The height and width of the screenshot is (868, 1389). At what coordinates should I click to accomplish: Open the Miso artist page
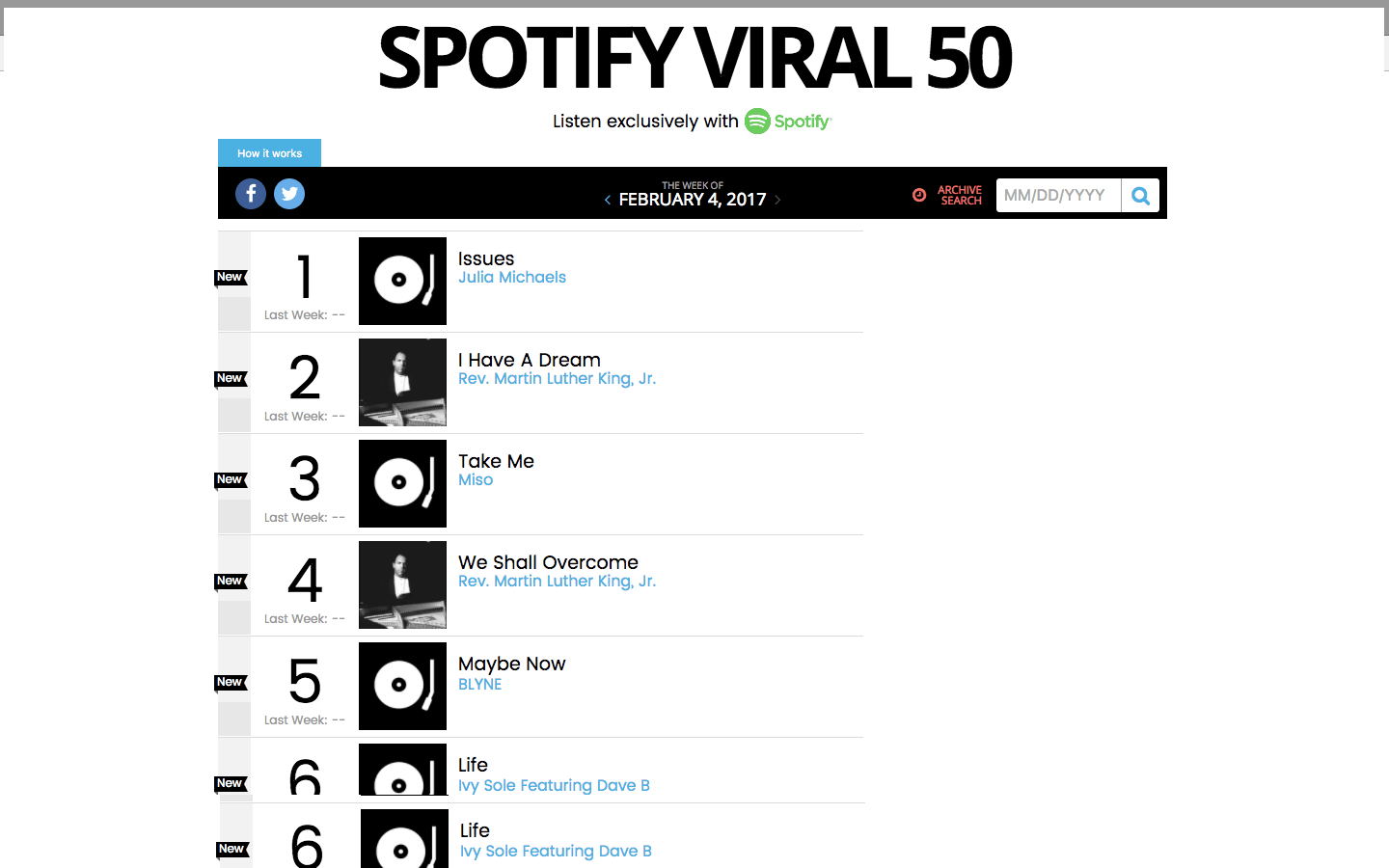tap(476, 480)
